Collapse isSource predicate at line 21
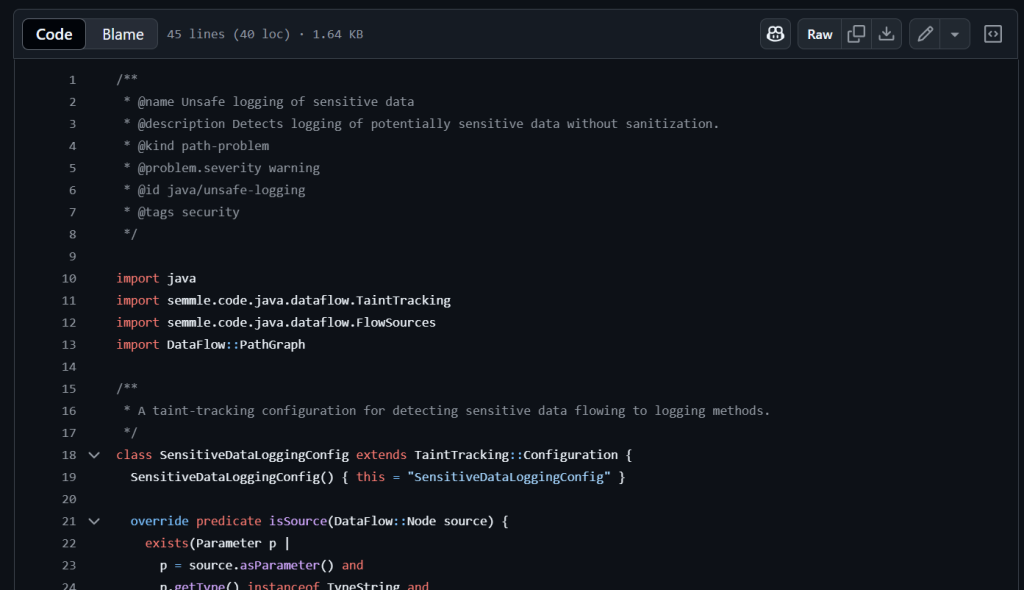 pyautogui.click(x=94, y=521)
